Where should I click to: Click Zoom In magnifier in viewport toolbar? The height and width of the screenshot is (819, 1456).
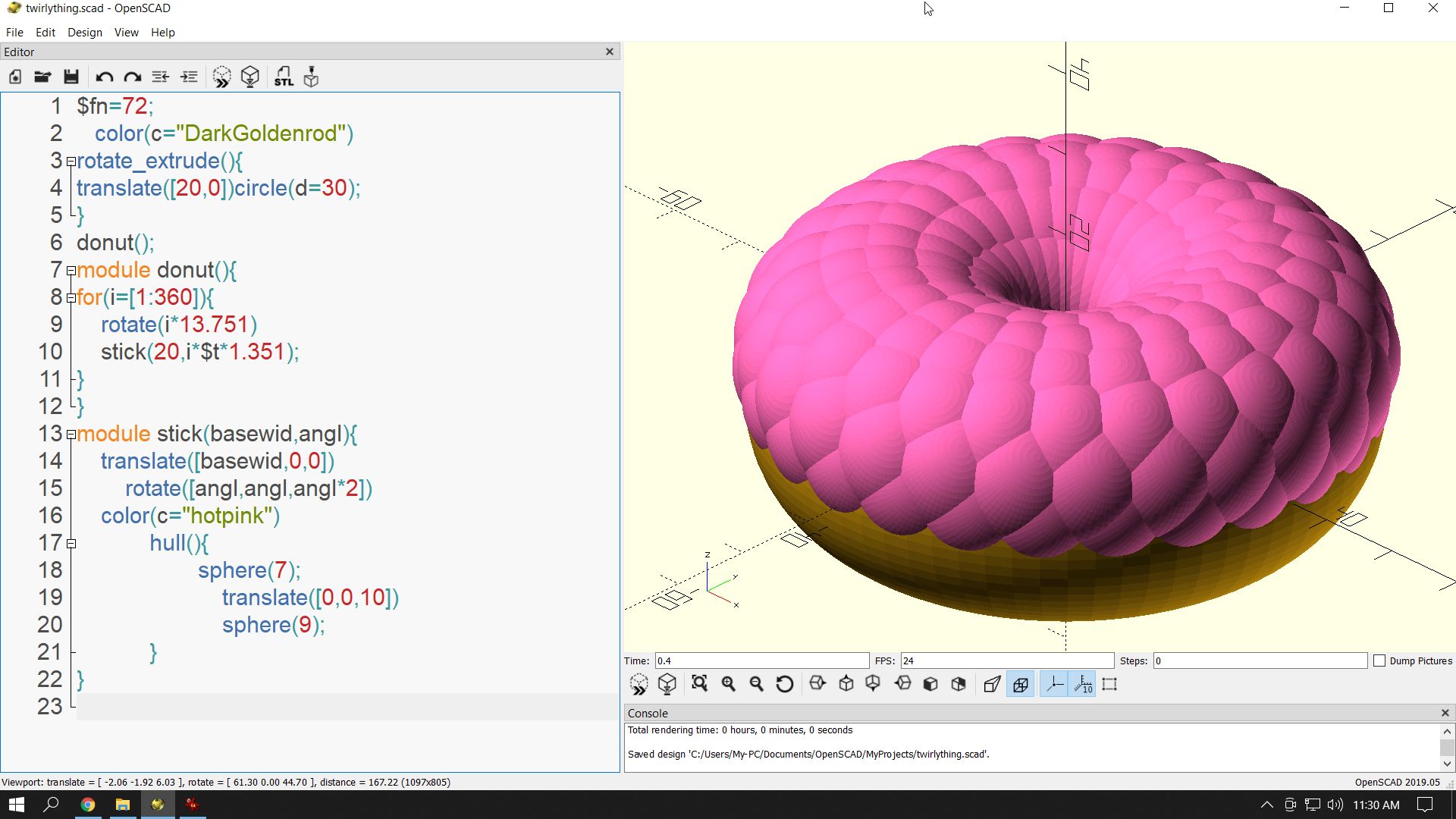point(729,684)
